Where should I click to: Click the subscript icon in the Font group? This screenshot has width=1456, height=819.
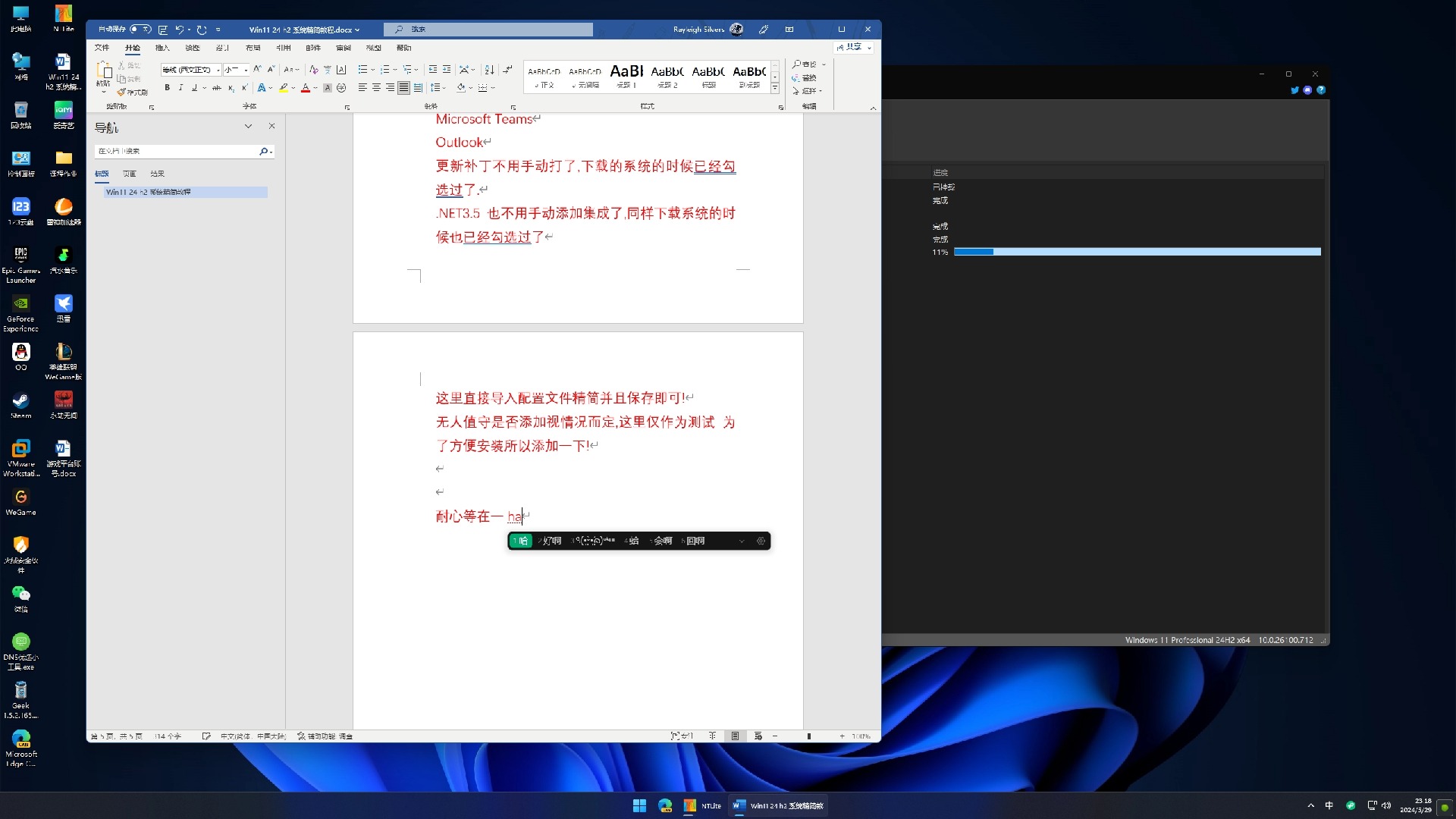[232, 87]
